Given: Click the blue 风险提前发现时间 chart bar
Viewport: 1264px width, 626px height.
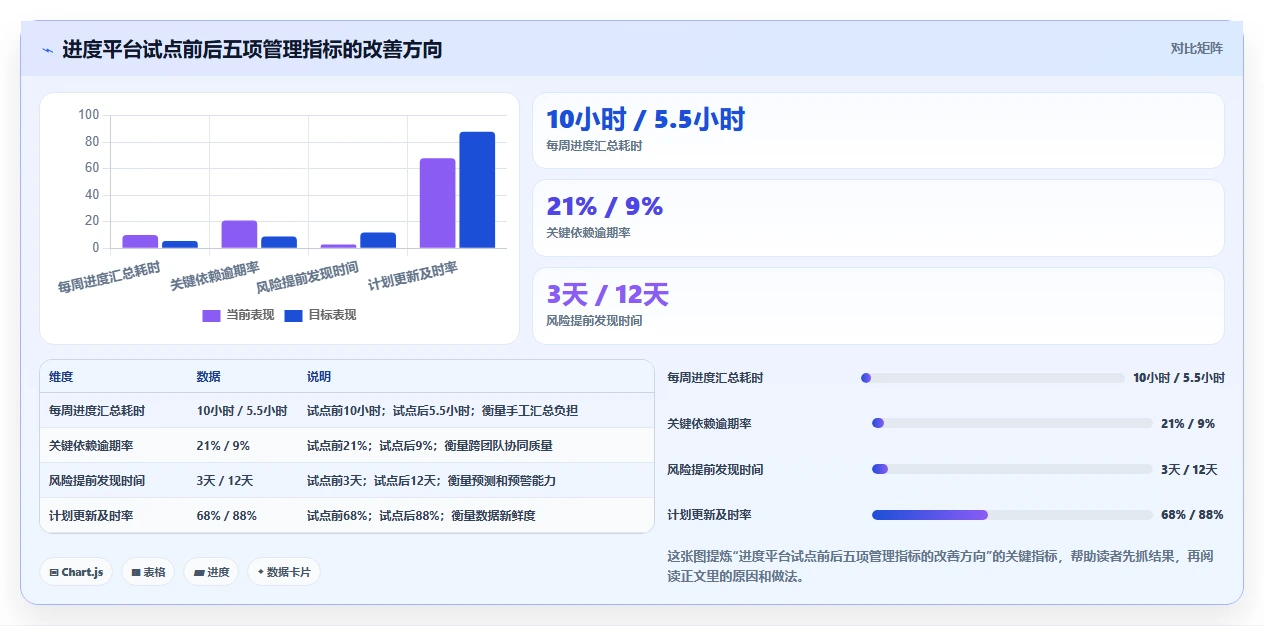Looking at the screenshot, I should point(378,240).
